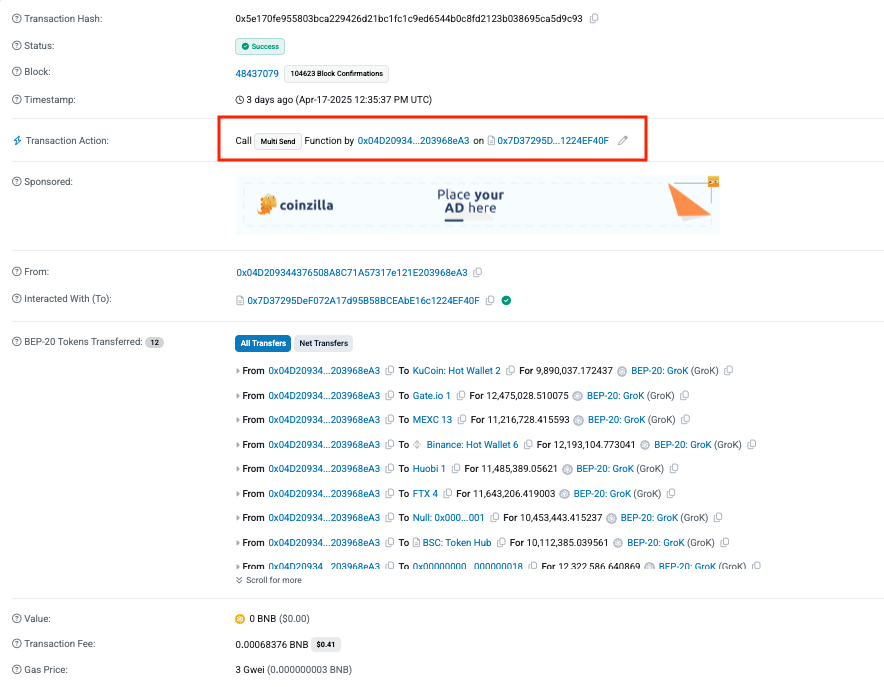Click the help icon beside Timestamp
Image resolution: width=884 pixels, height=687 pixels.
[16, 100]
